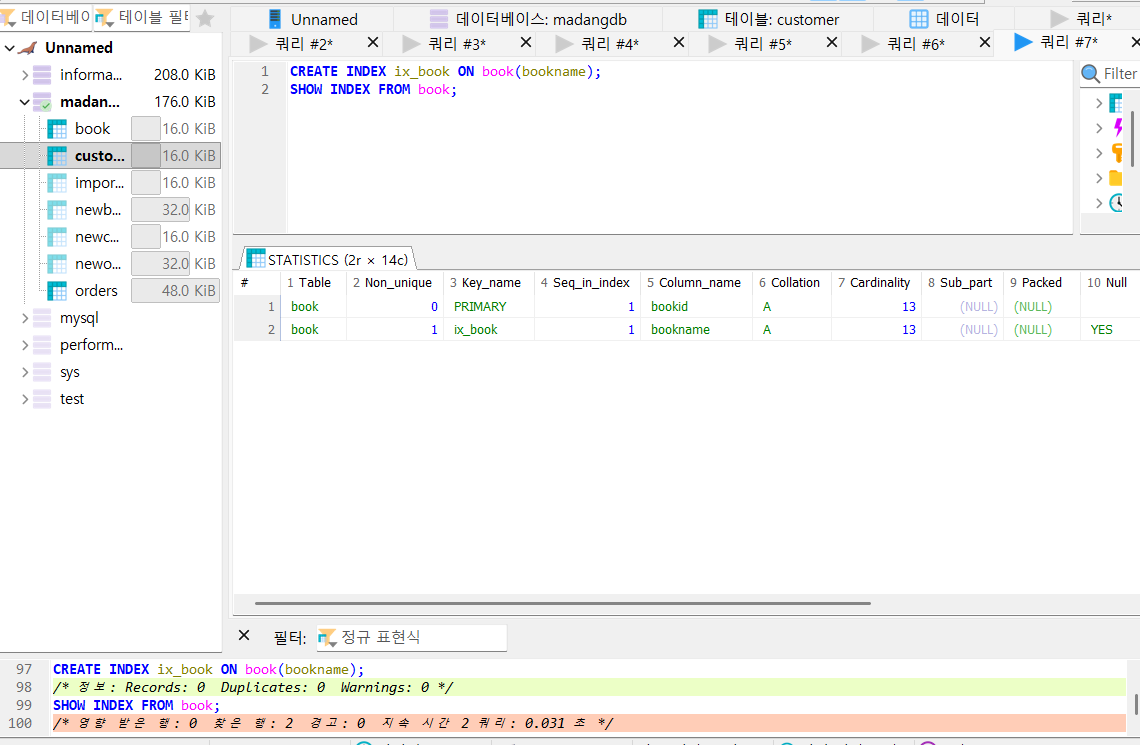Viewport: 1140px width, 745px height.
Task: Expand the information_schema database node
Action: [x=25, y=75]
